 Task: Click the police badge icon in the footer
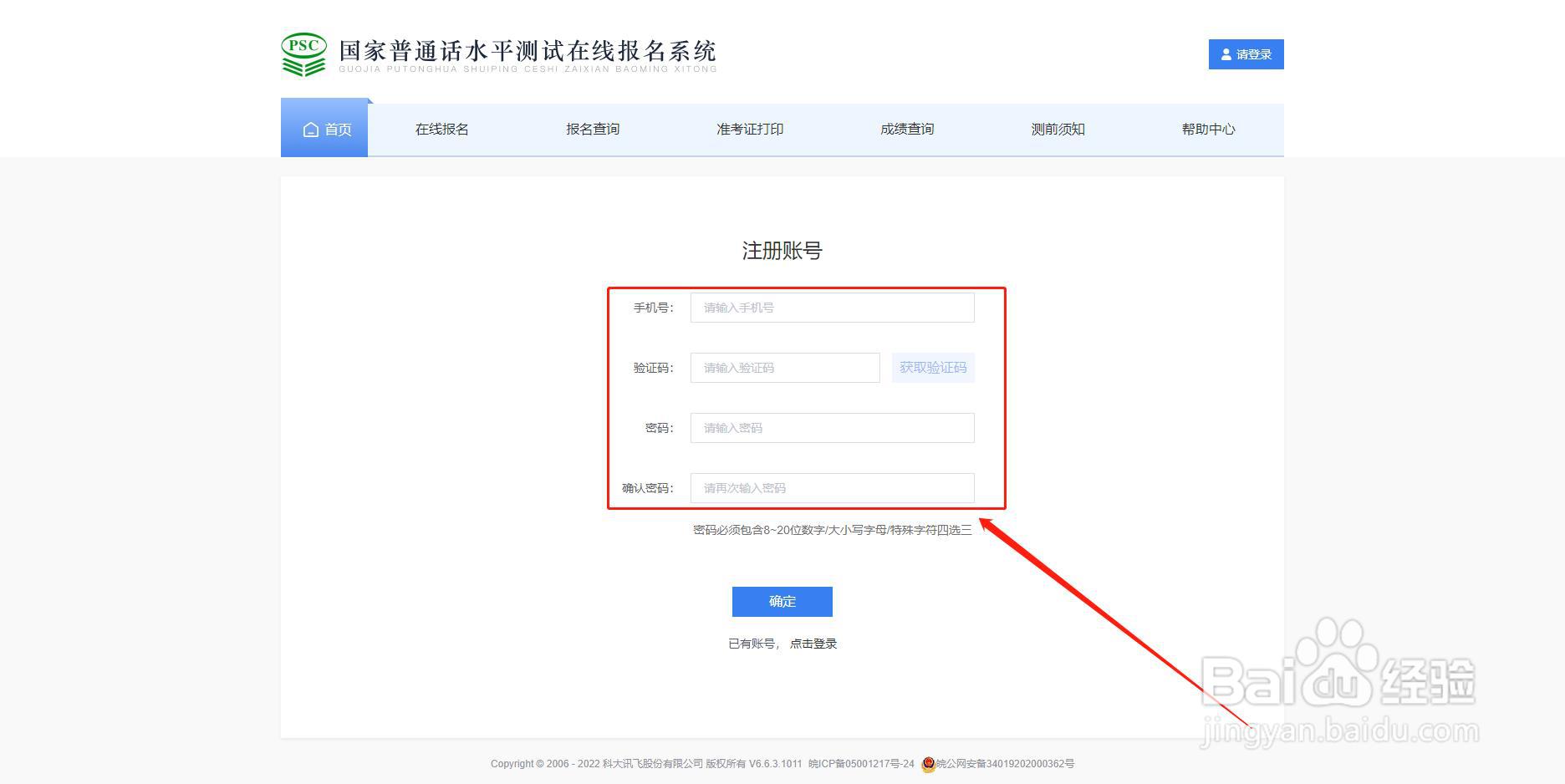[x=928, y=763]
